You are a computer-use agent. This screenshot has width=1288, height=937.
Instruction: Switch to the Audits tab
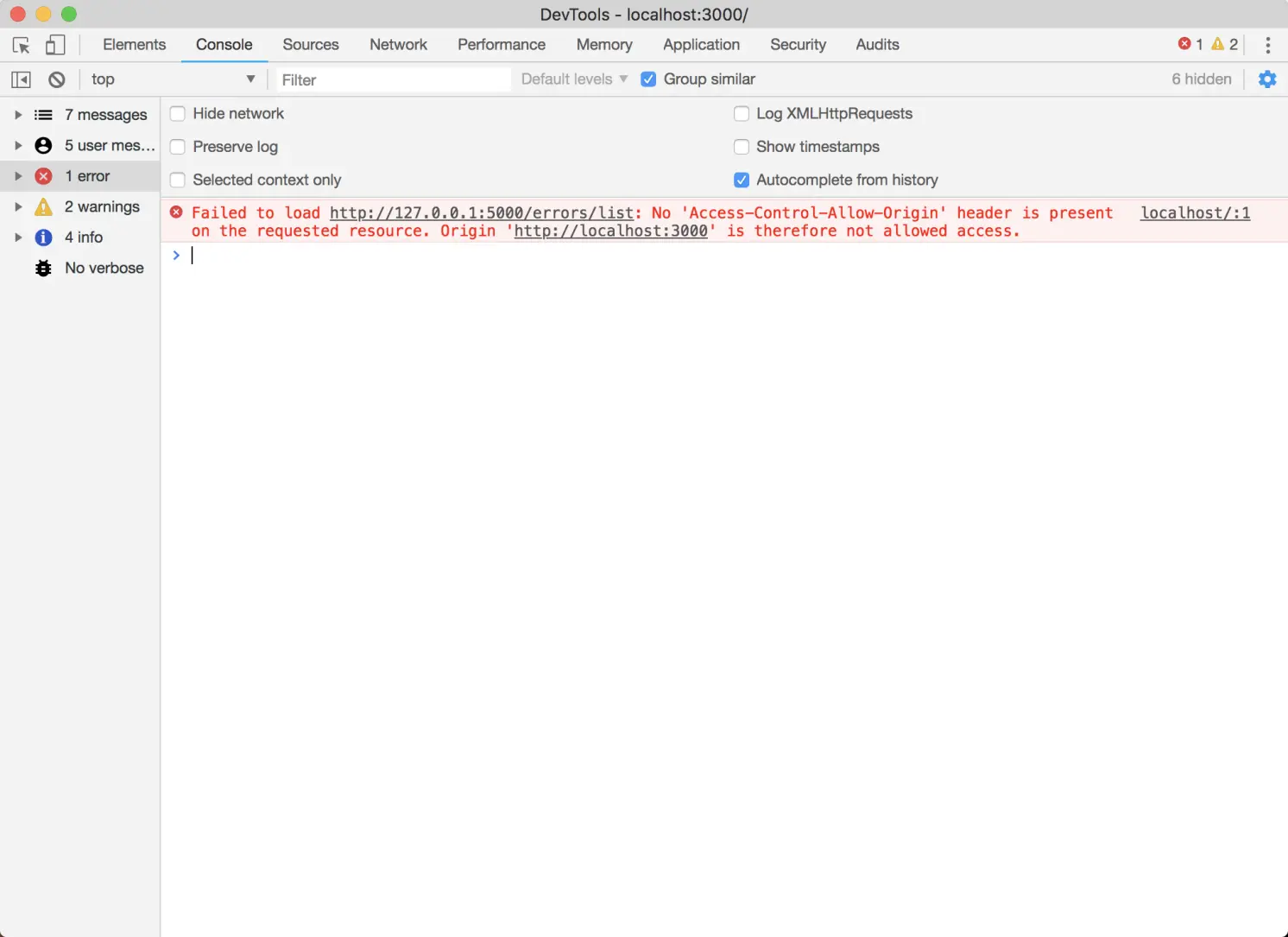click(x=877, y=45)
